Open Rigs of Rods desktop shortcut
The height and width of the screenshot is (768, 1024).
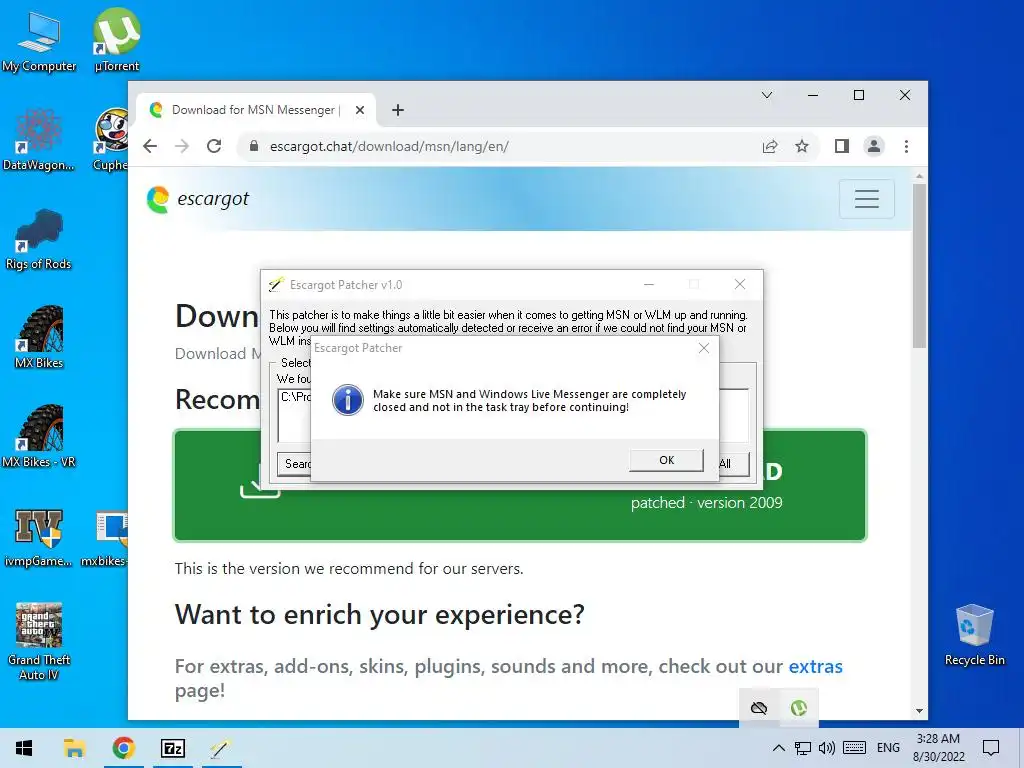[39, 240]
